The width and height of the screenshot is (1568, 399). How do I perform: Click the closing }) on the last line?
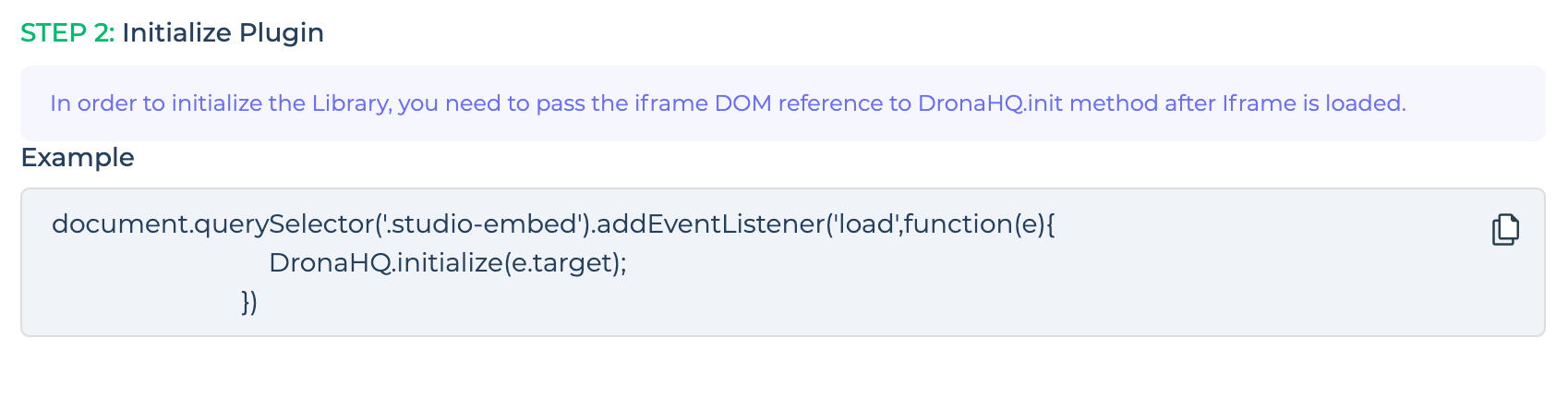(x=249, y=302)
